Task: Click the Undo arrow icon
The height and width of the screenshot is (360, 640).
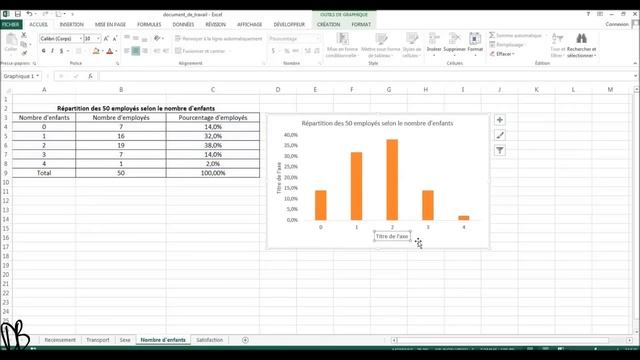Action: click(x=29, y=14)
